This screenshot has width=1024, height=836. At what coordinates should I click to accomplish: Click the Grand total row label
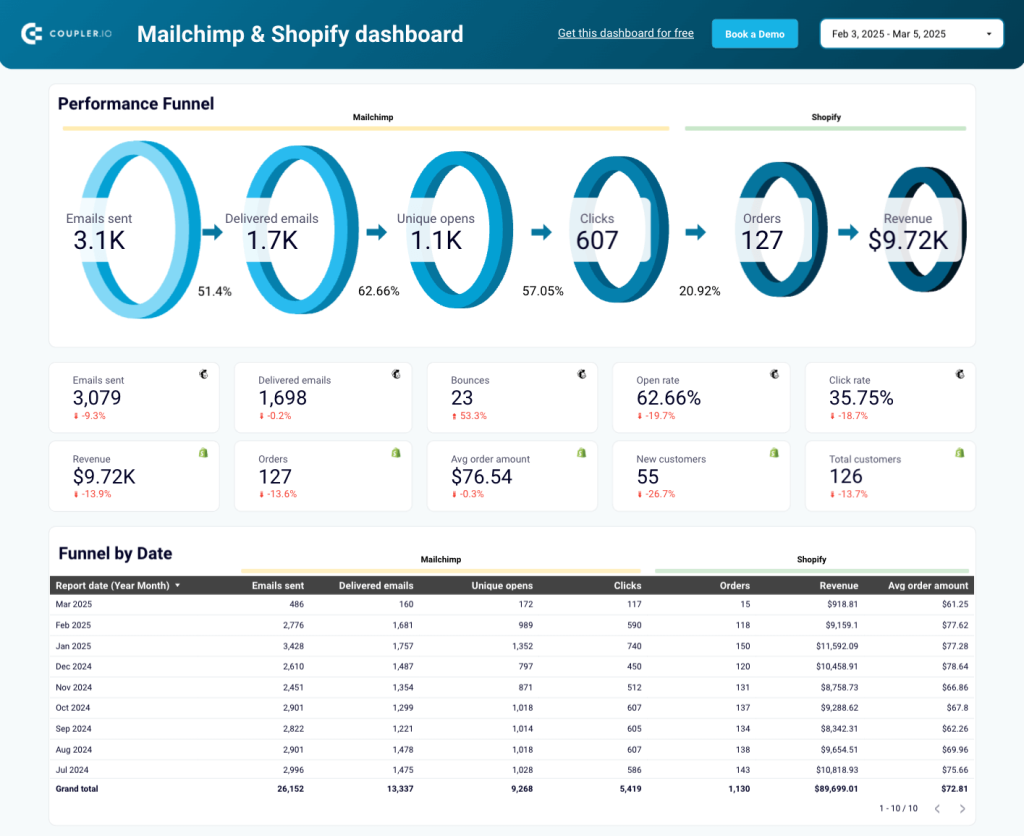coord(76,789)
